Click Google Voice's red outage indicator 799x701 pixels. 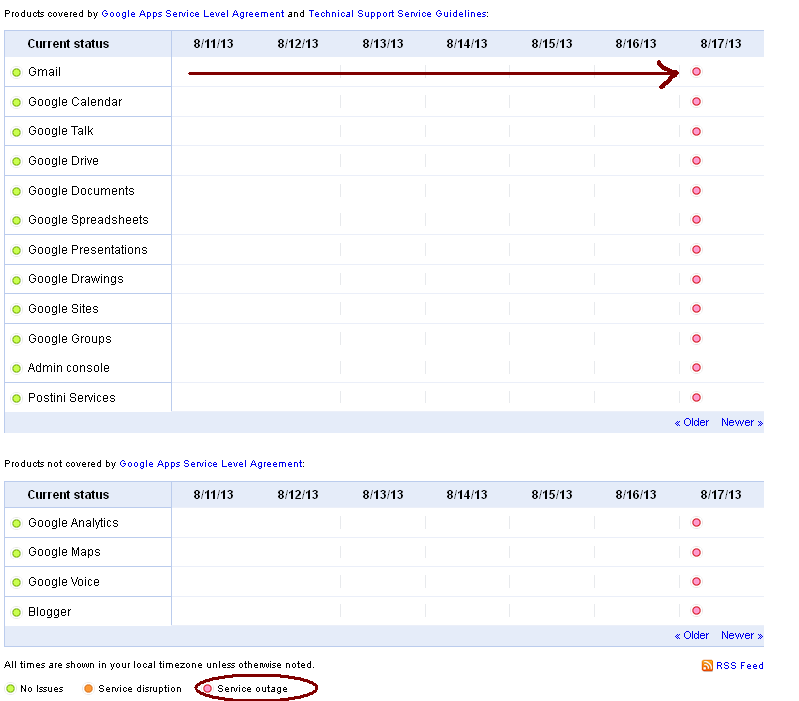696,582
